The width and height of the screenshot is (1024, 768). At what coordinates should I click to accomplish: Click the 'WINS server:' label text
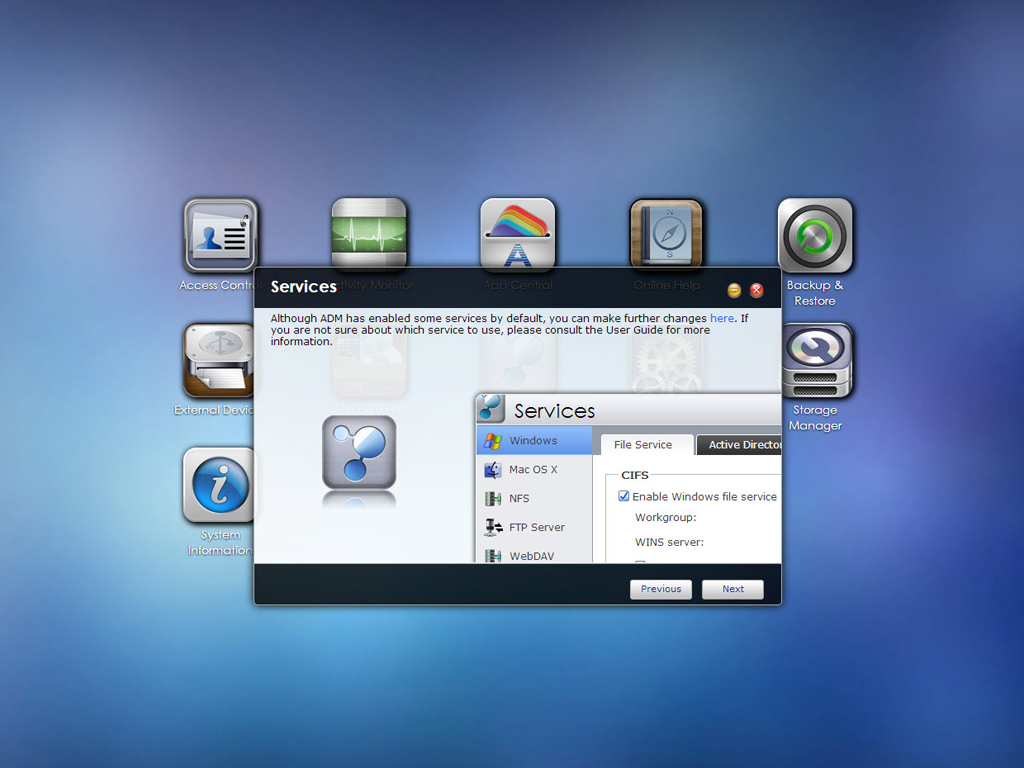pos(669,542)
